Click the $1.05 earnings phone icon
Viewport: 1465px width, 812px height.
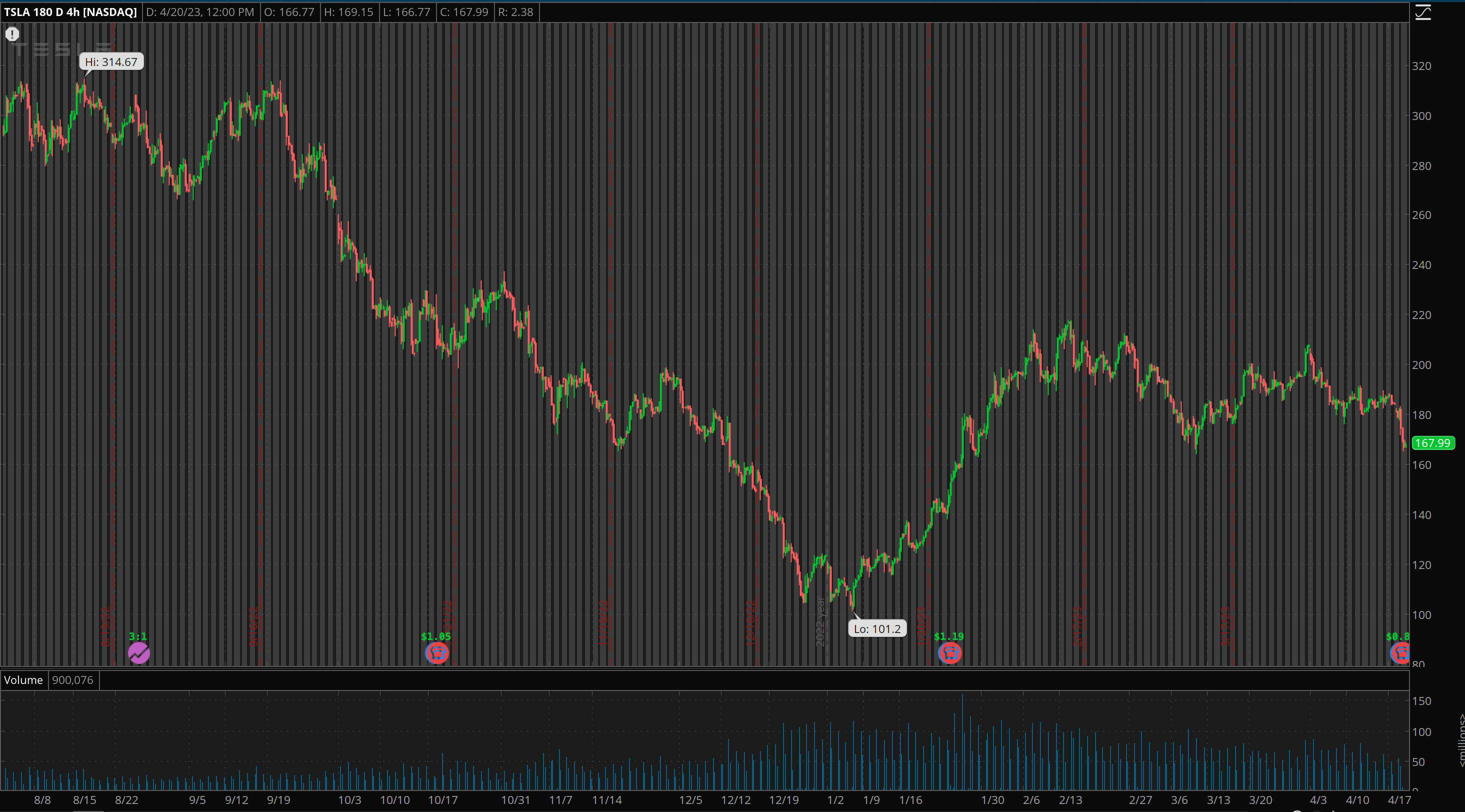click(x=437, y=653)
